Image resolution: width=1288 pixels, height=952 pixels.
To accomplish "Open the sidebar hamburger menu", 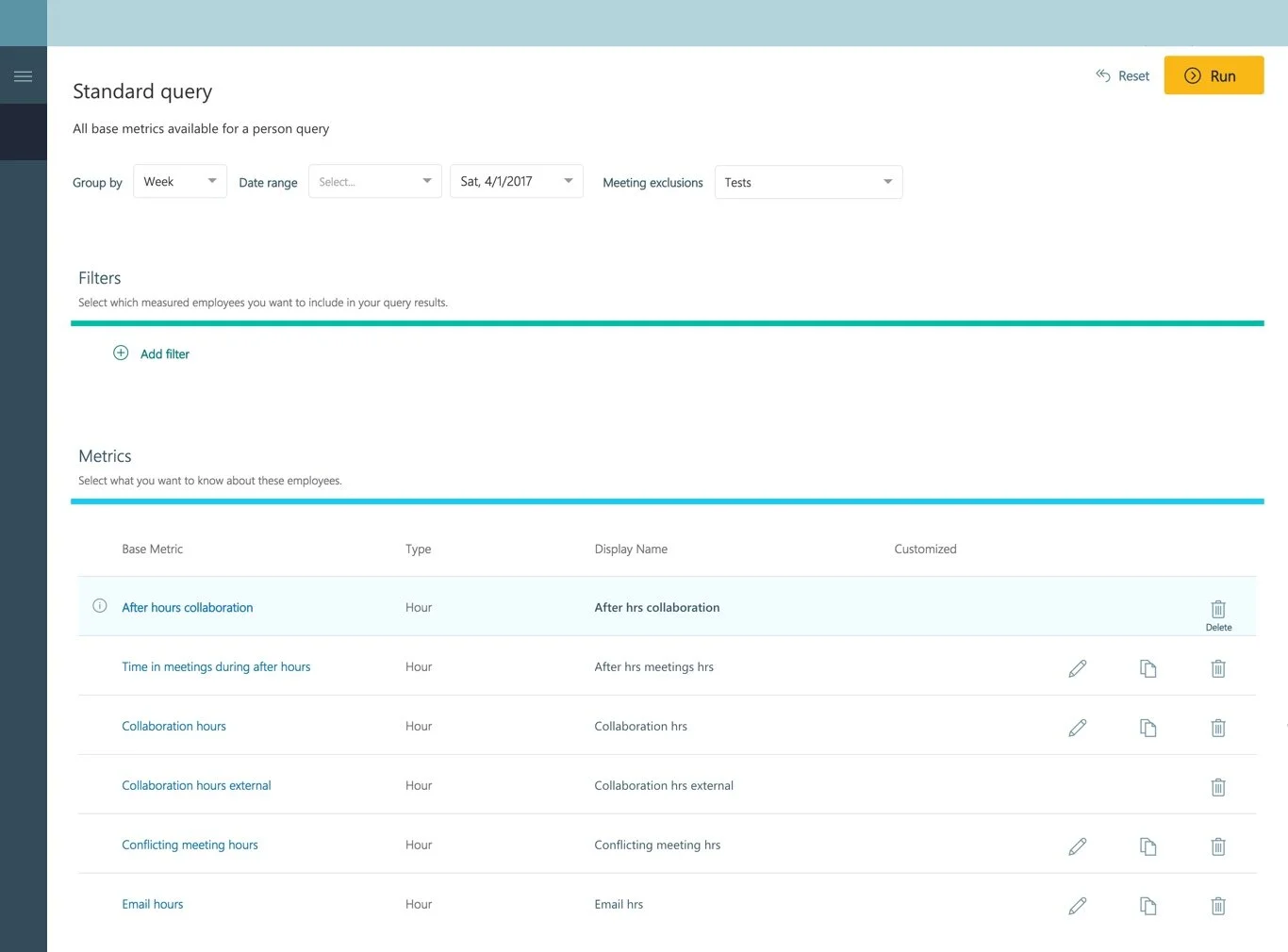I will (x=24, y=74).
